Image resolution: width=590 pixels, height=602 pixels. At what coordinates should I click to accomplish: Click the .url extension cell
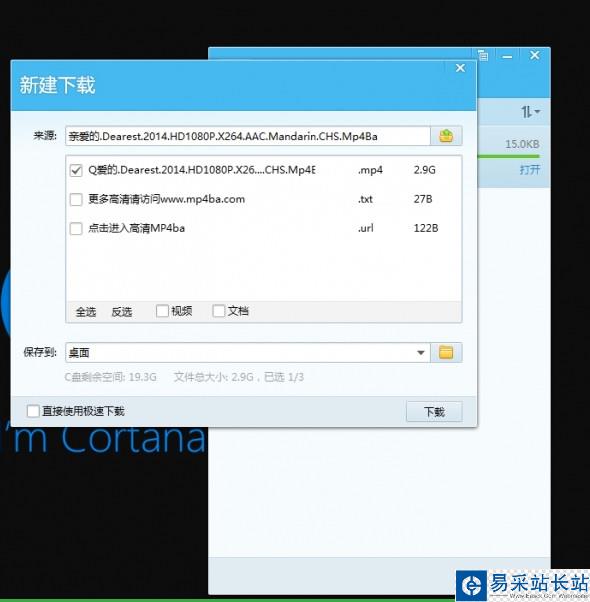[365, 228]
